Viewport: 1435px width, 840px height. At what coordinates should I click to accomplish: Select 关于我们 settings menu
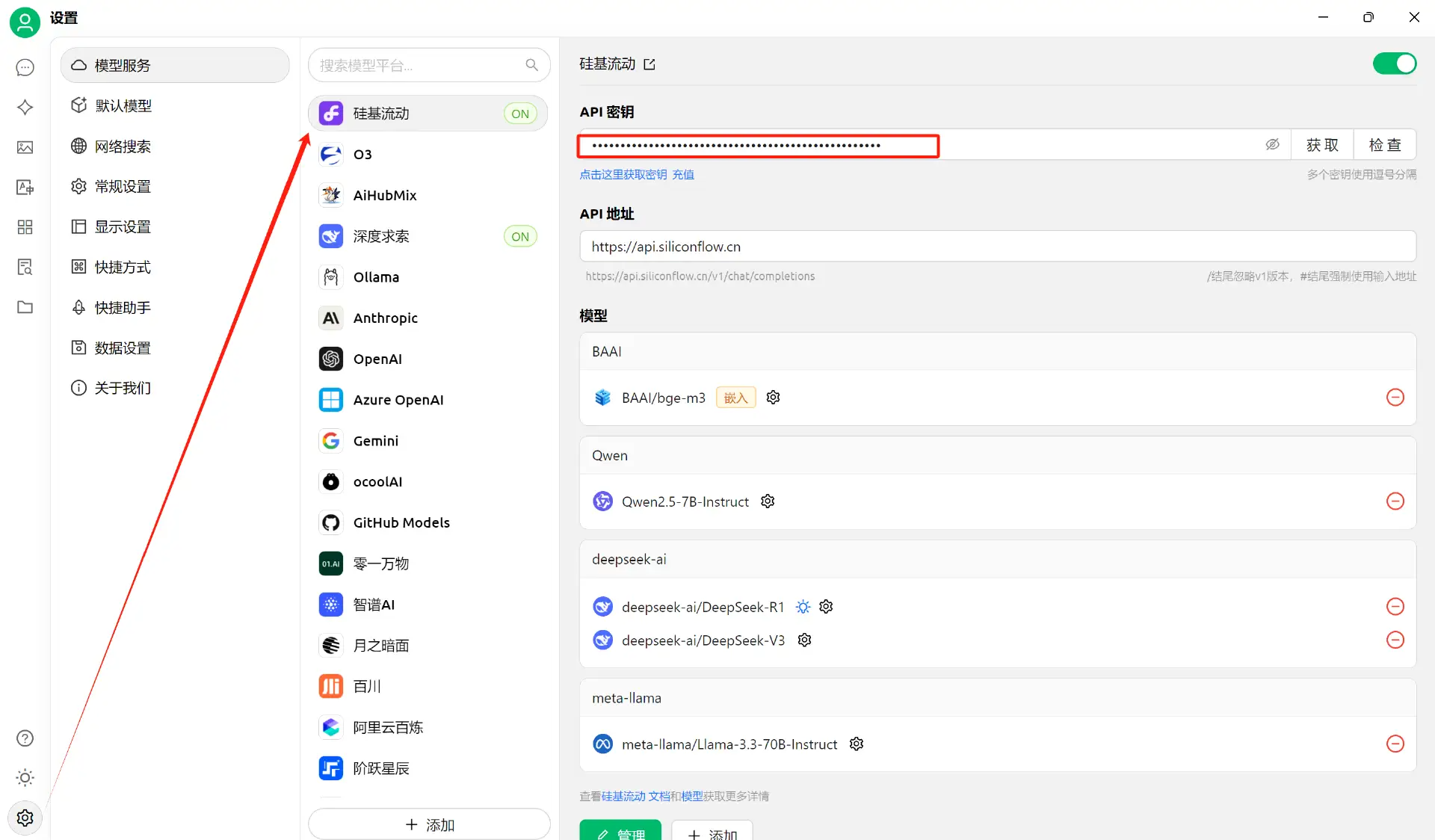(x=175, y=389)
